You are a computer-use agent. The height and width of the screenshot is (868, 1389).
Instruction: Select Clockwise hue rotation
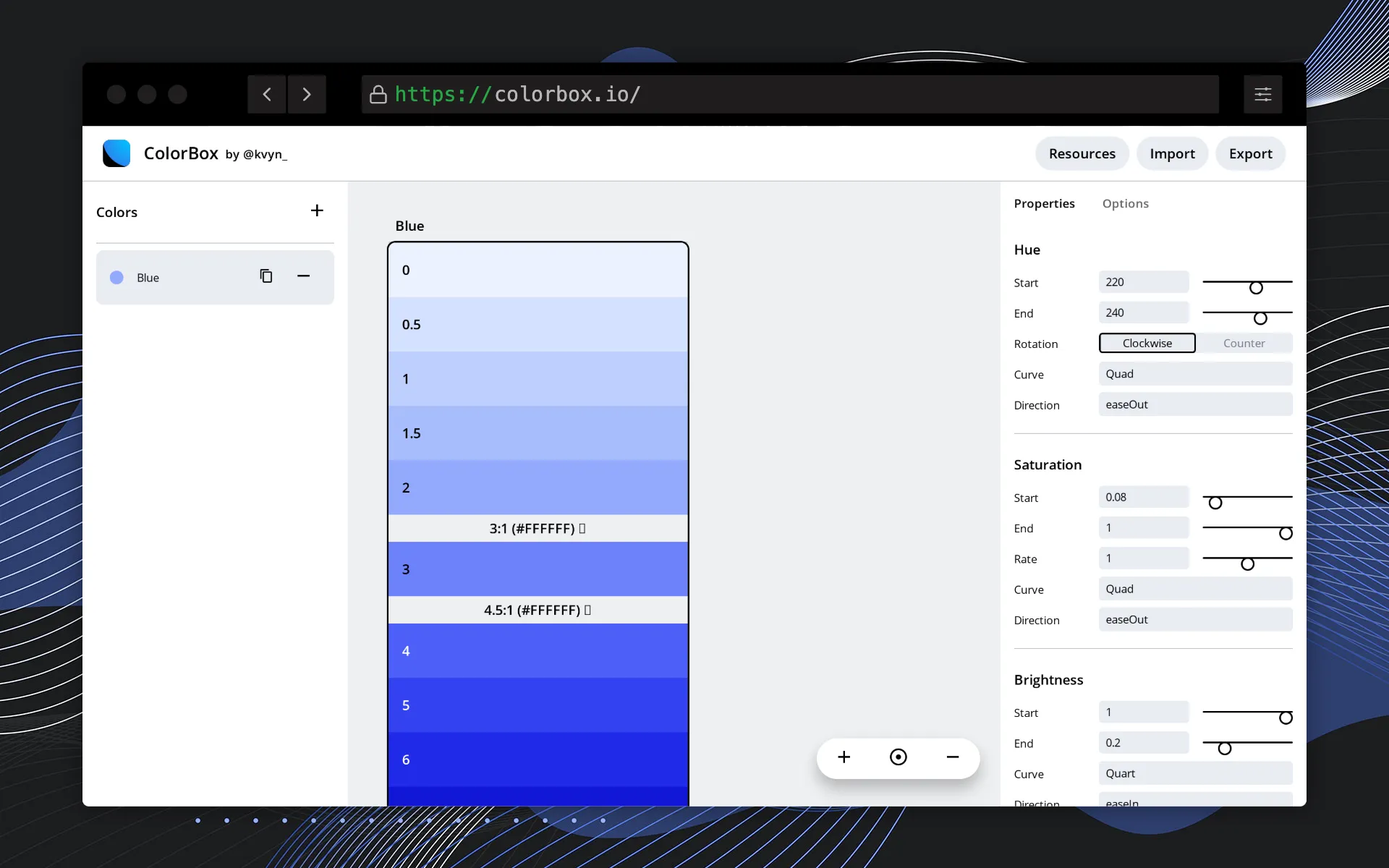[x=1147, y=343]
